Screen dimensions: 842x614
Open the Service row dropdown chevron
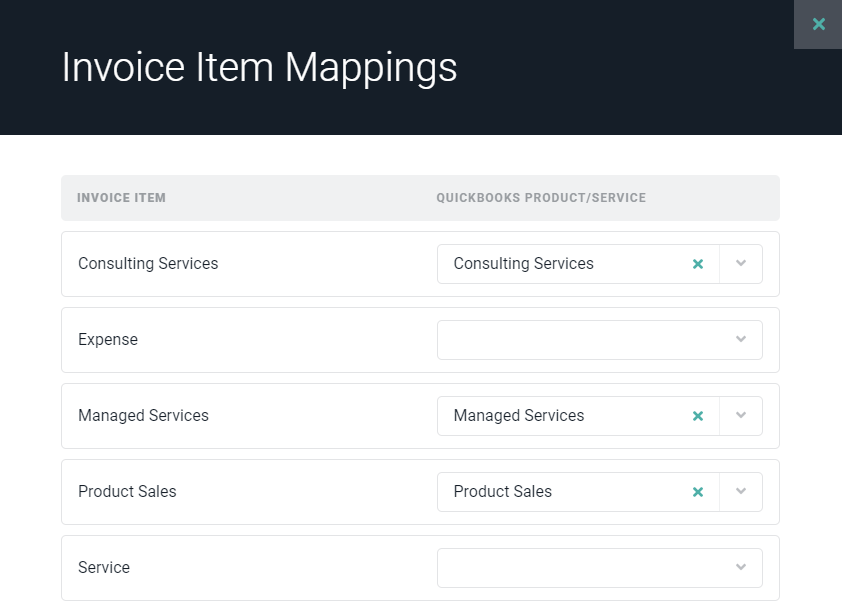tap(741, 568)
